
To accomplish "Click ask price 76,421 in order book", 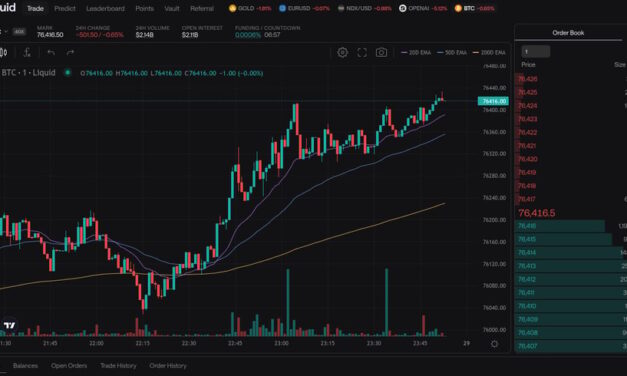I will (x=527, y=146).
